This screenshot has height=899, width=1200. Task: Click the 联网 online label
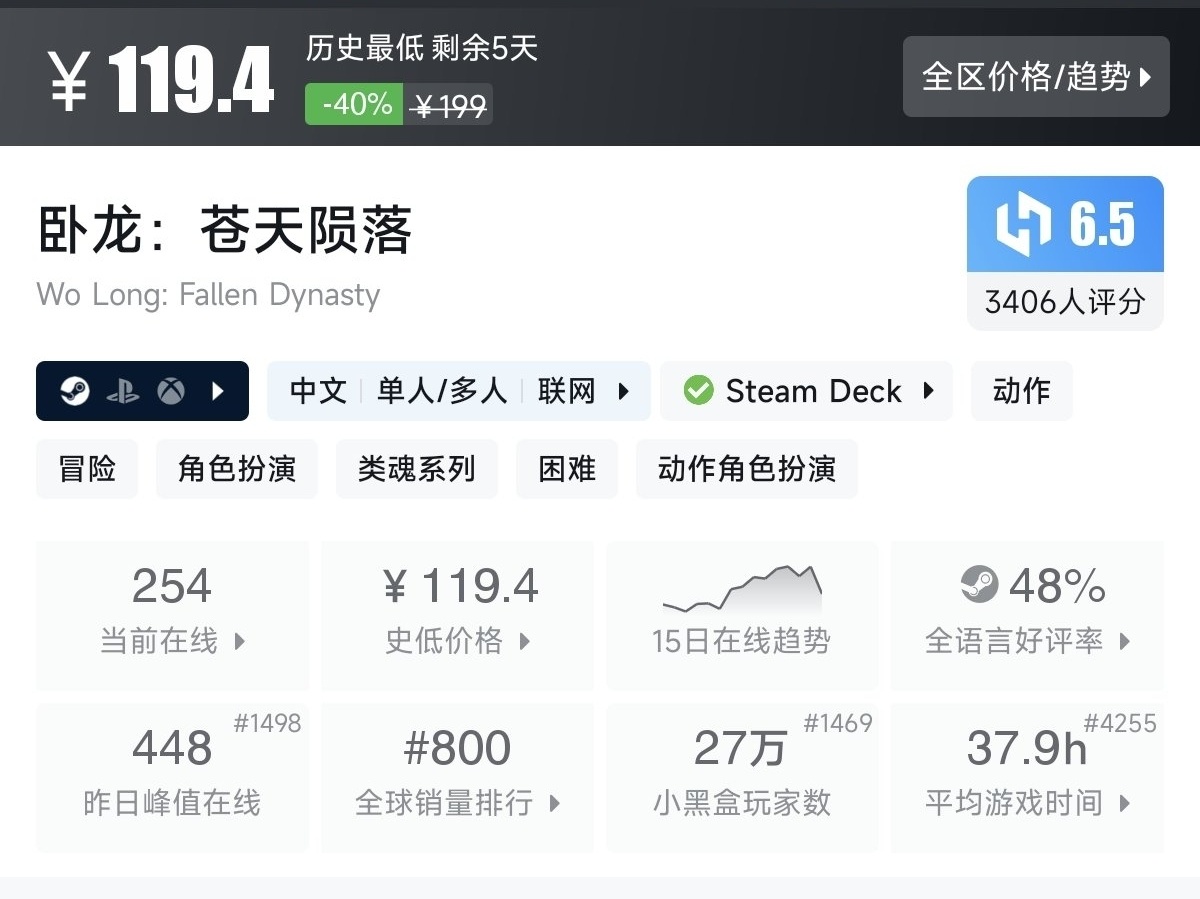567,391
